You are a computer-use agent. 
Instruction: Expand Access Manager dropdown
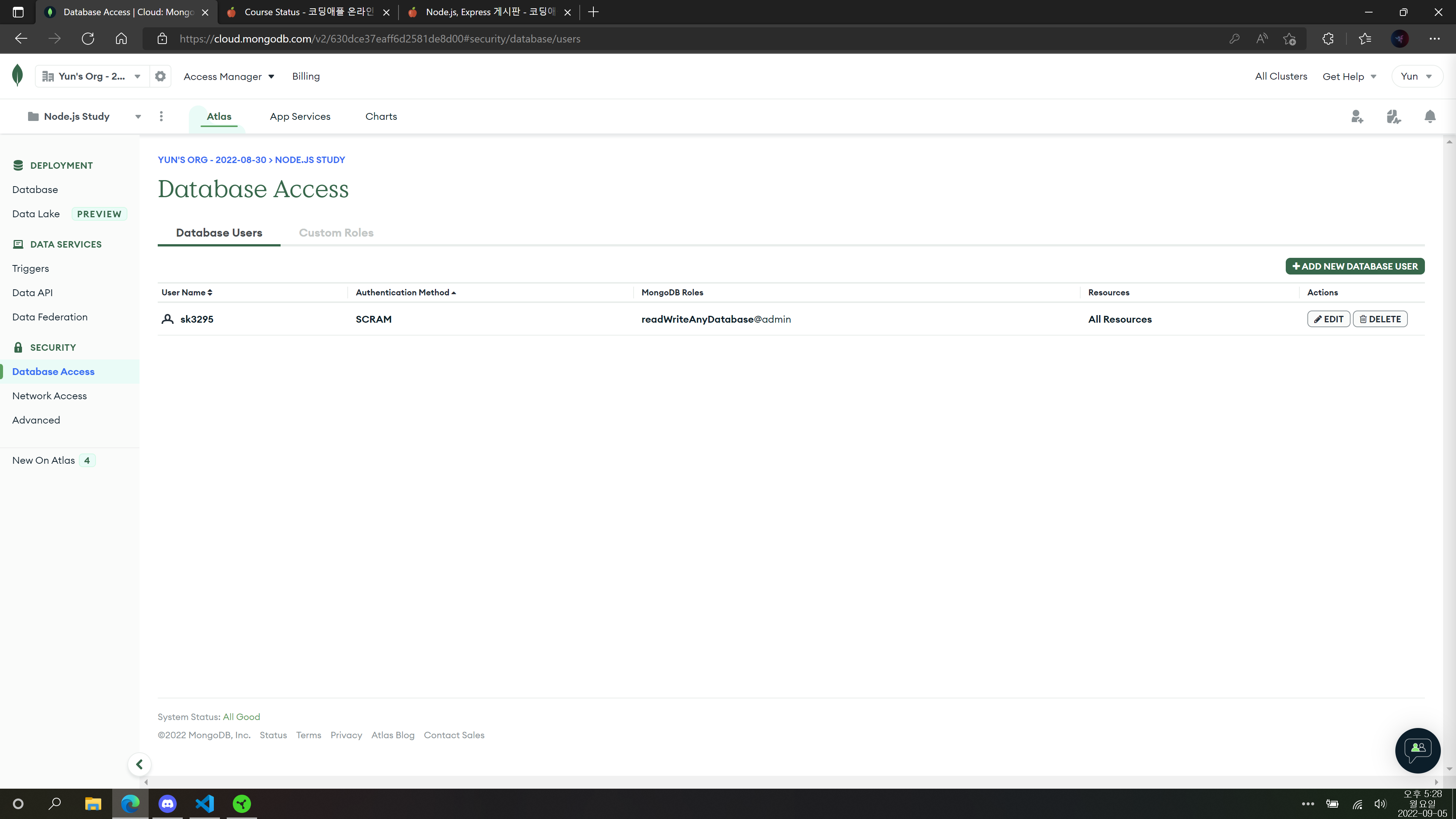229,76
